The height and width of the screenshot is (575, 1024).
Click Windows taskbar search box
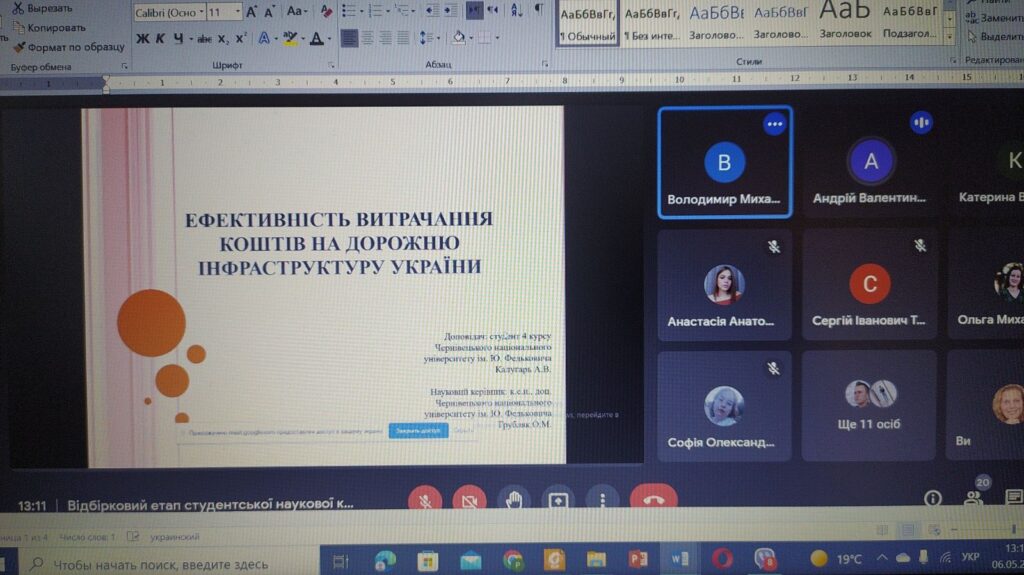170,564
